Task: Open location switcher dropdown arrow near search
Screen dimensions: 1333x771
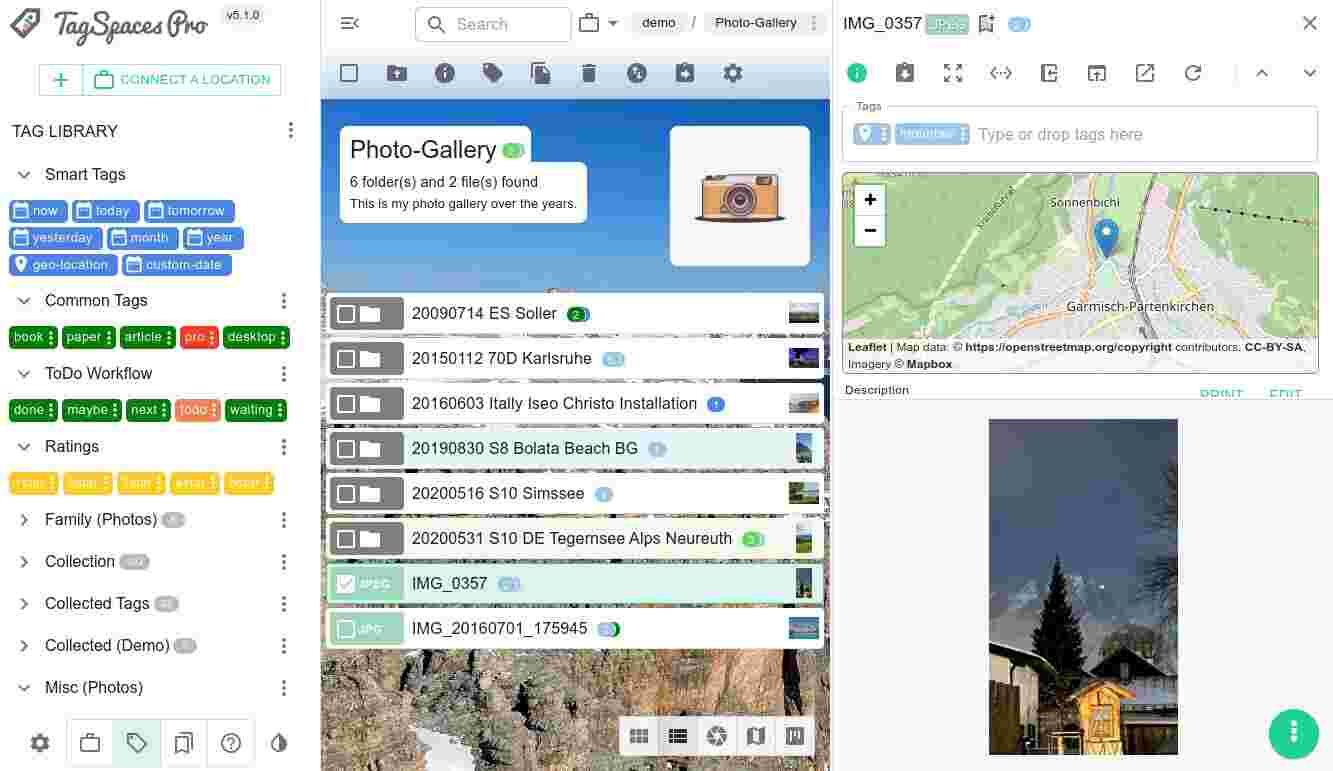Action: (613, 23)
